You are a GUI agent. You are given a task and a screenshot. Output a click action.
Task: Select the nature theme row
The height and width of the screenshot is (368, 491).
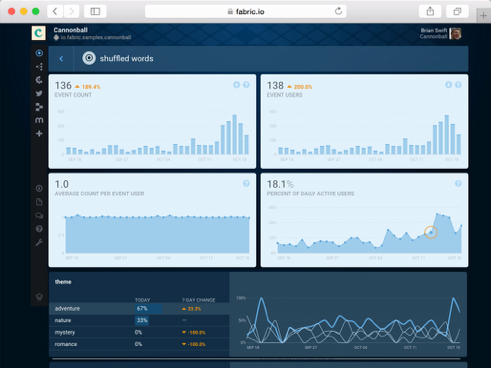pos(139,320)
